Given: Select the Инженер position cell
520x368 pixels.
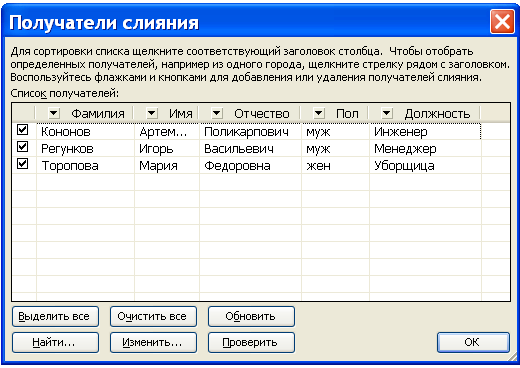Looking at the screenshot, I should click(x=425, y=132).
